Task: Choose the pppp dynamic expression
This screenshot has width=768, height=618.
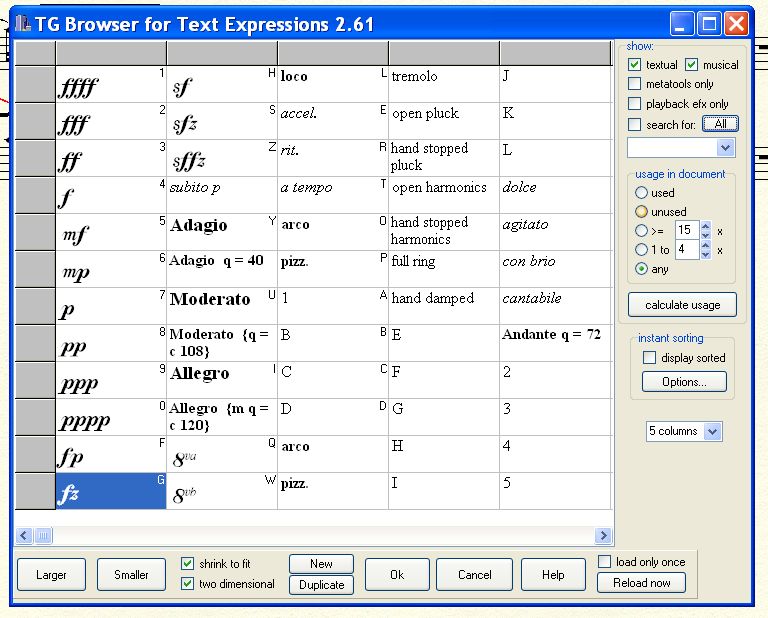Action: 110,418
